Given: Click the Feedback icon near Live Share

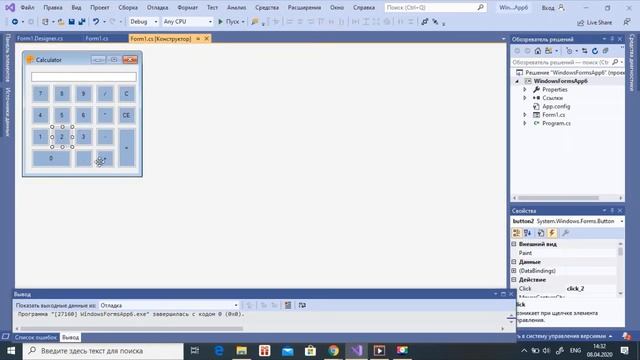Looking at the screenshot, I should pyautogui.click(x=627, y=22).
